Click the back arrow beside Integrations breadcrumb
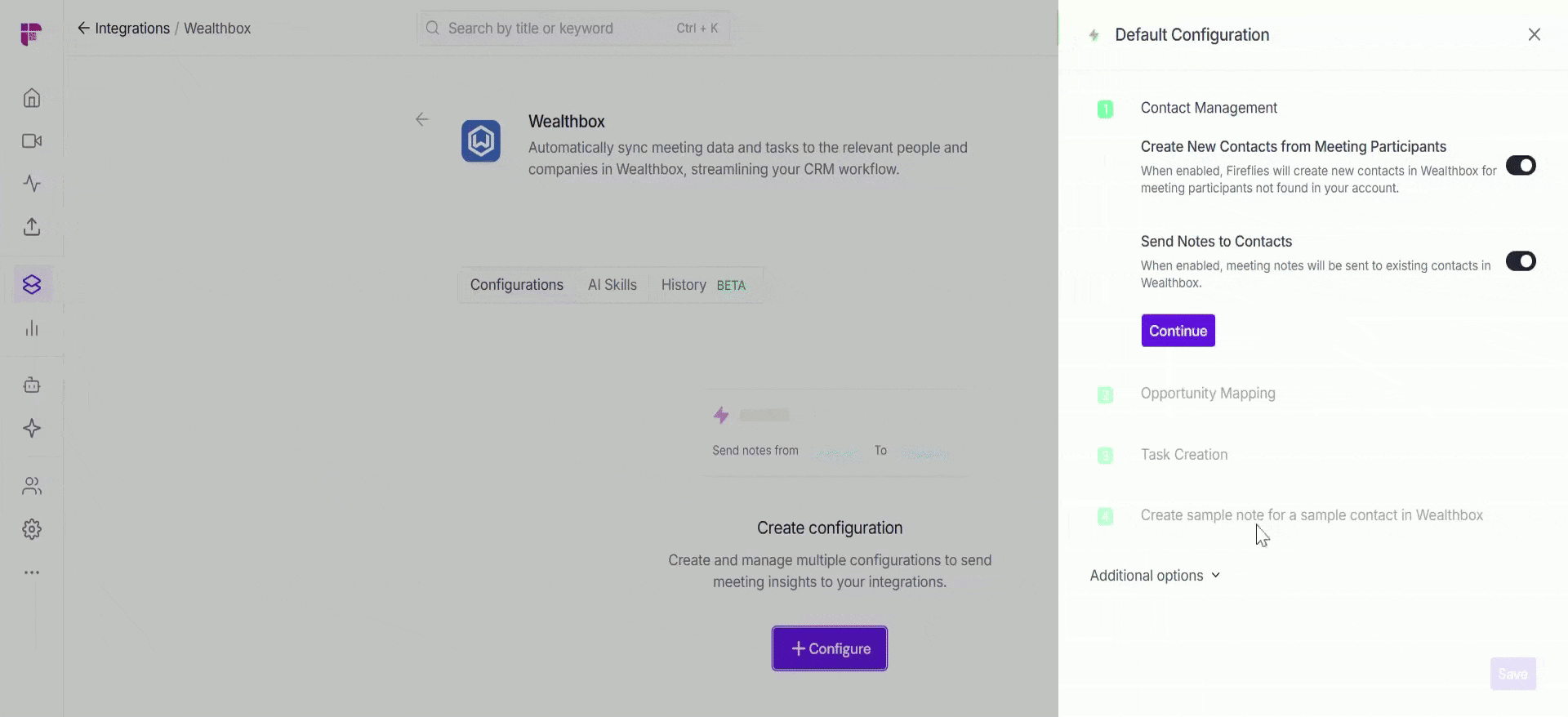The width and height of the screenshot is (1568, 717). tap(83, 28)
